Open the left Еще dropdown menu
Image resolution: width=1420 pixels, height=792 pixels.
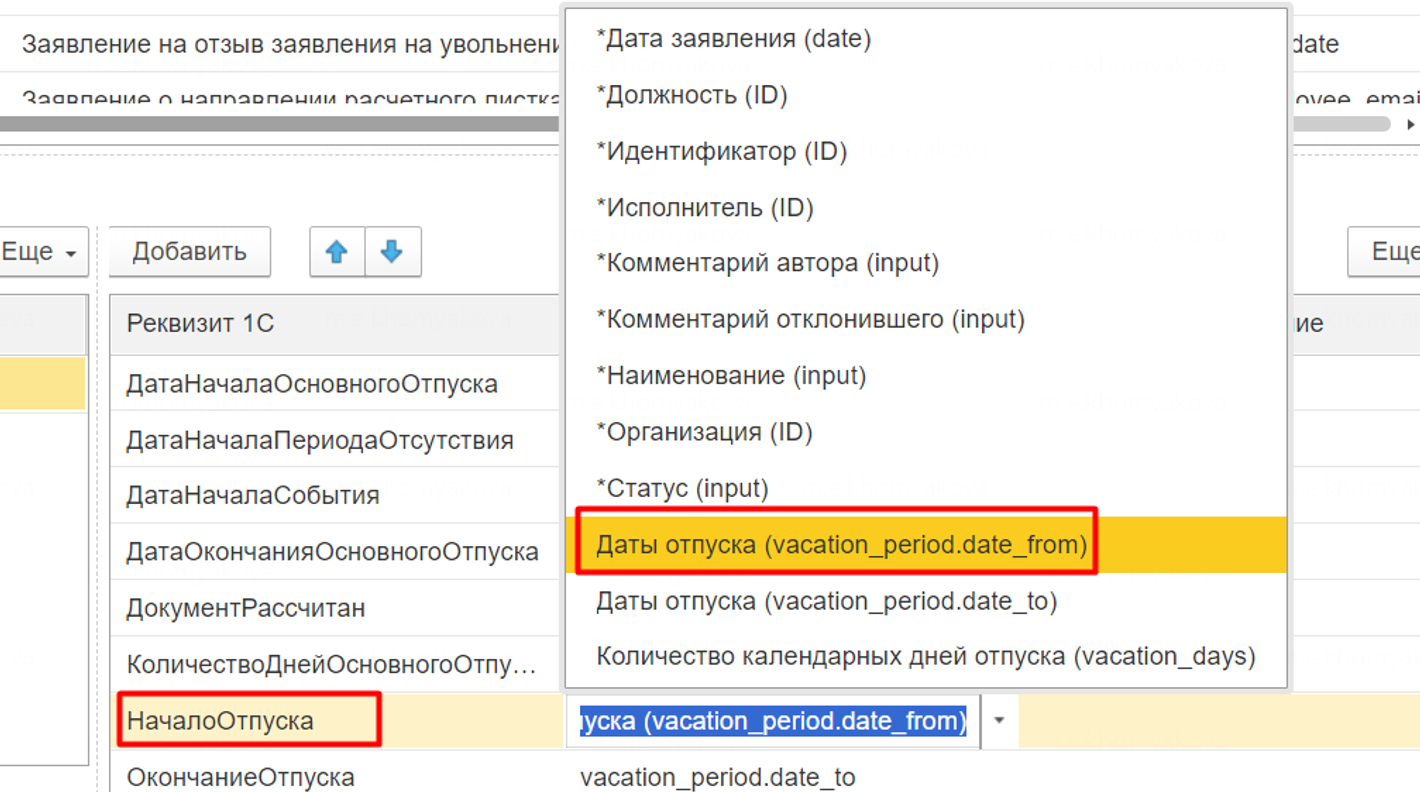[40, 252]
